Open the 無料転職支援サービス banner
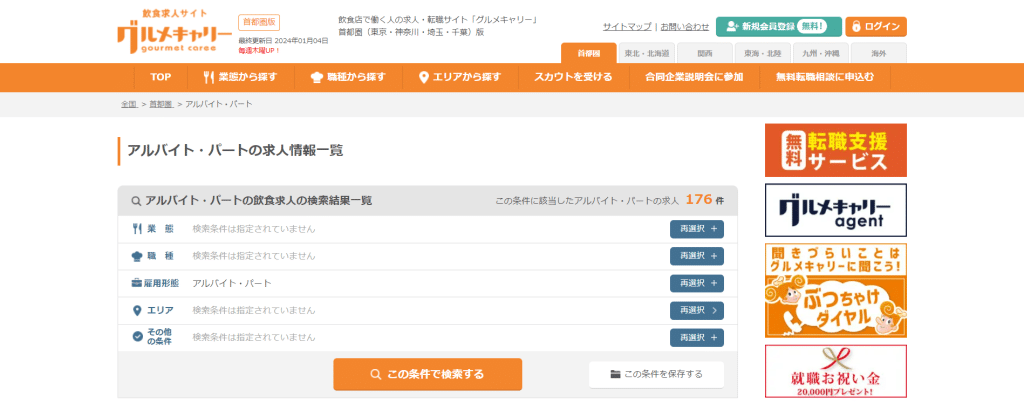Viewport: 1024px width, 403px height. pos(835,150)
